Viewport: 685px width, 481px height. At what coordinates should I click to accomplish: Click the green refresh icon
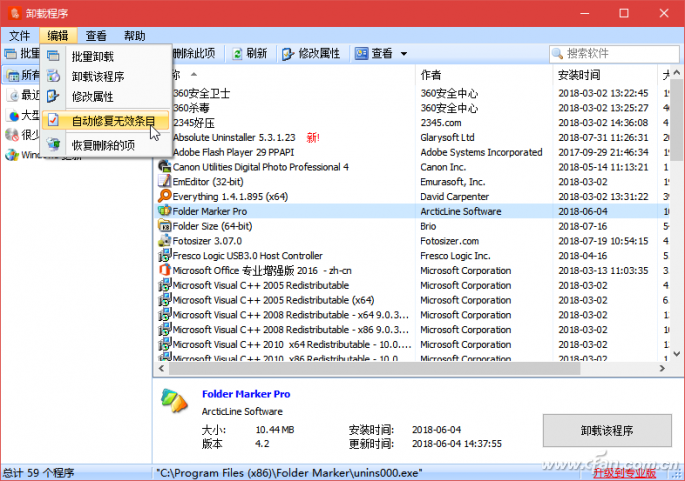(237, 54)
